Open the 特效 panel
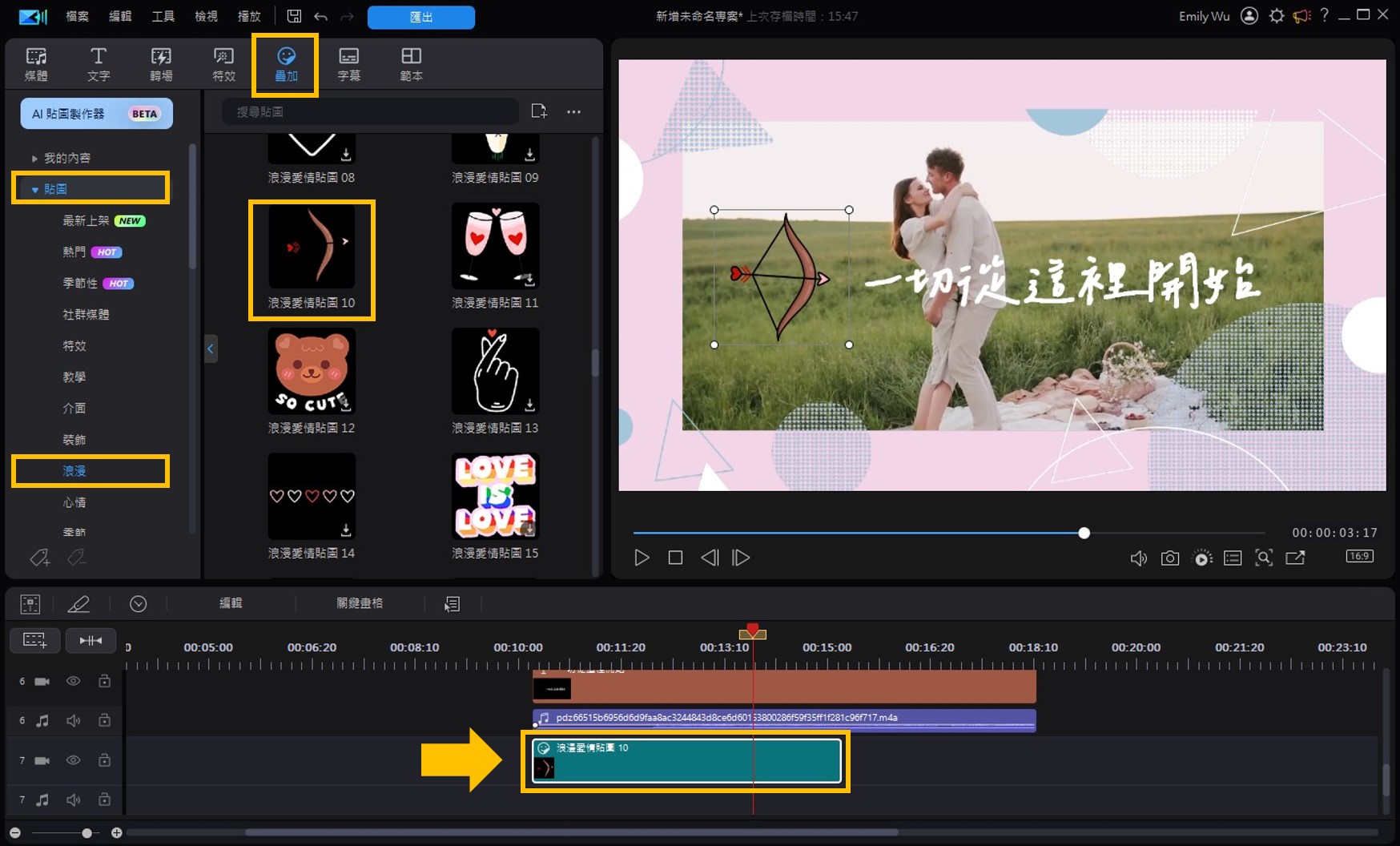Viewport: 1400px width, 846px height. pos(223,63)
